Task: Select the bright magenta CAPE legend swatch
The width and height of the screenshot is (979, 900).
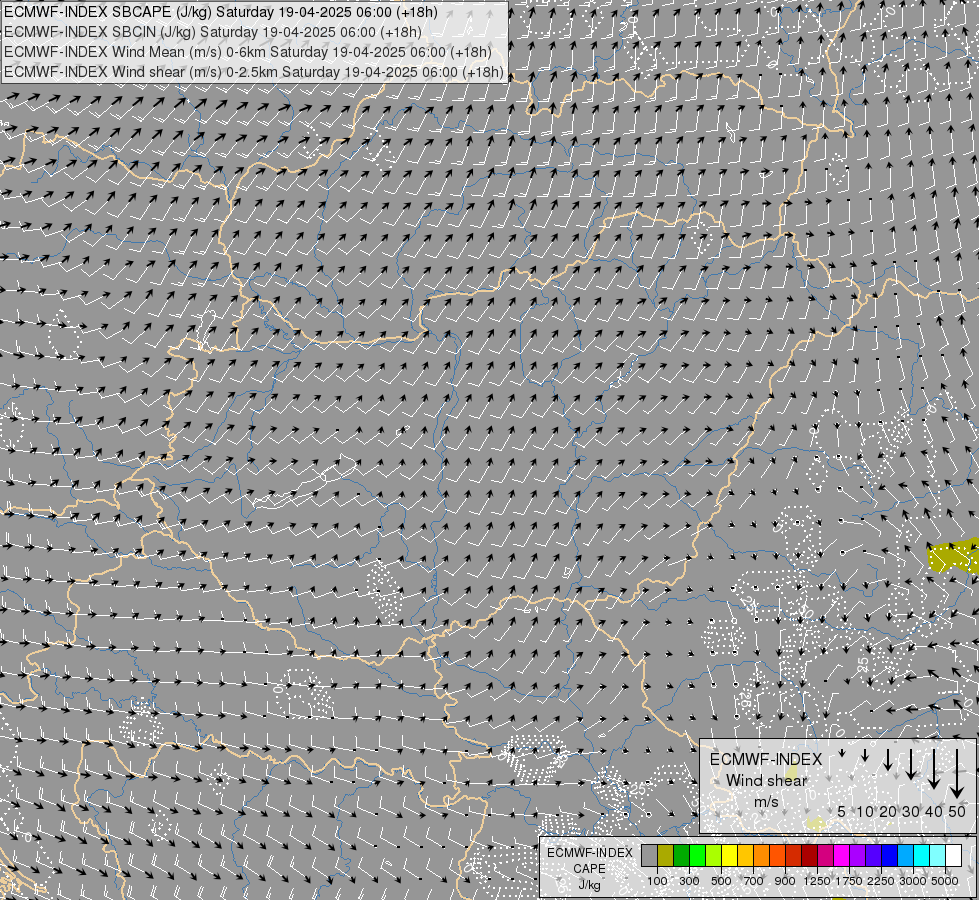Action: pyautogui.click(x=842, y=855)
